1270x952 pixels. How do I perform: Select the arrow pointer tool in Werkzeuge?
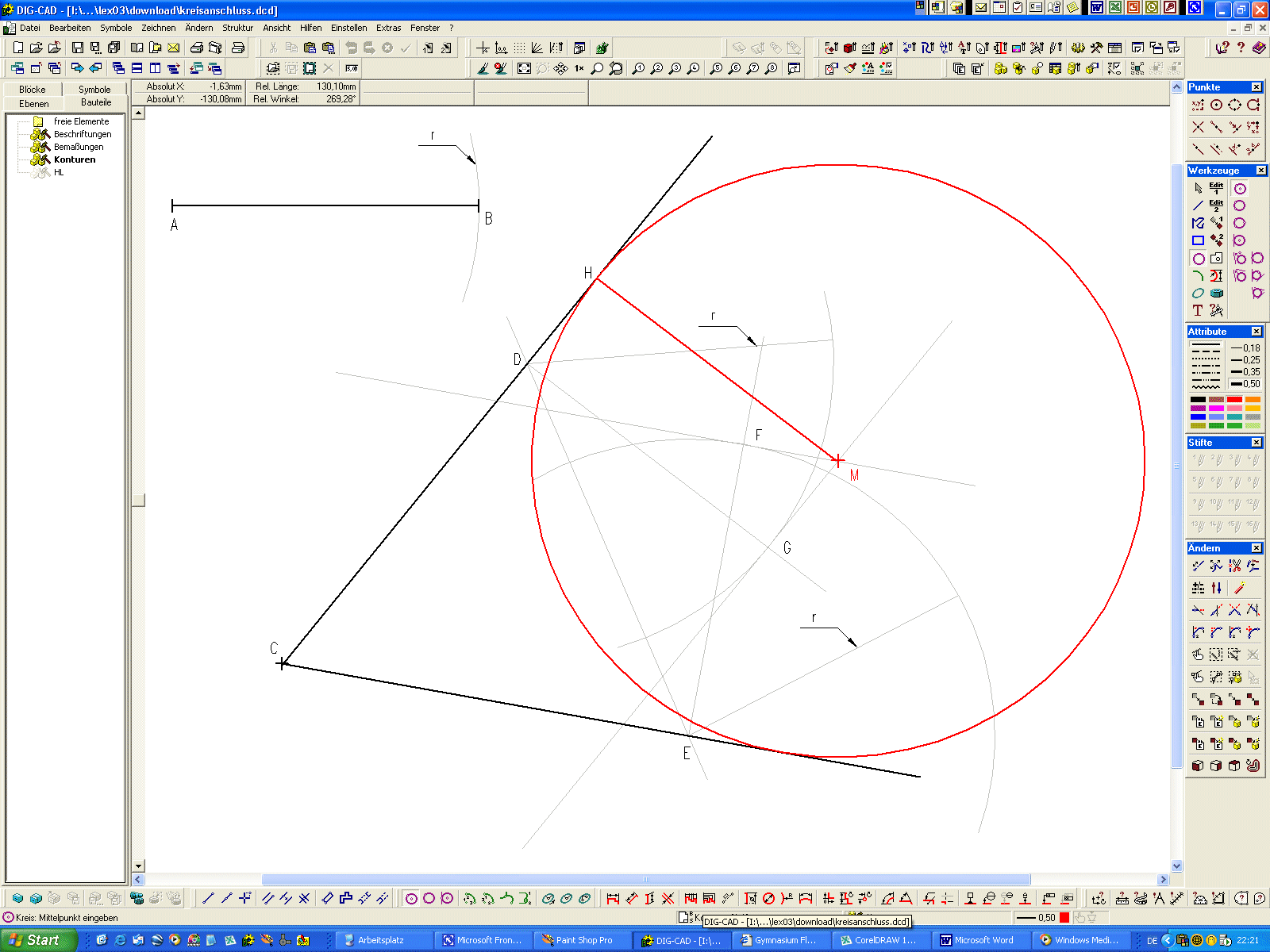click(x=1198, y=188)
